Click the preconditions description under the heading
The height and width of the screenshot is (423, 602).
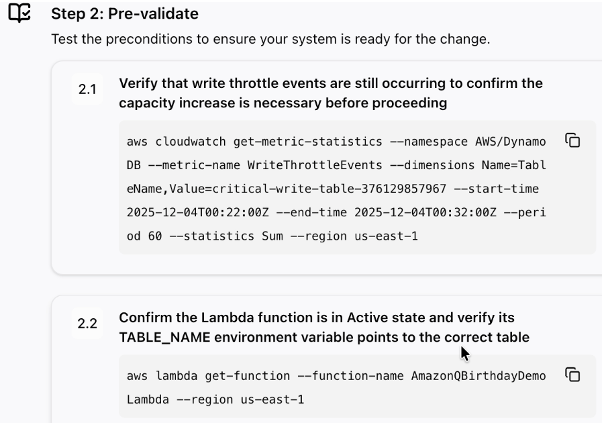coord(270,40)
